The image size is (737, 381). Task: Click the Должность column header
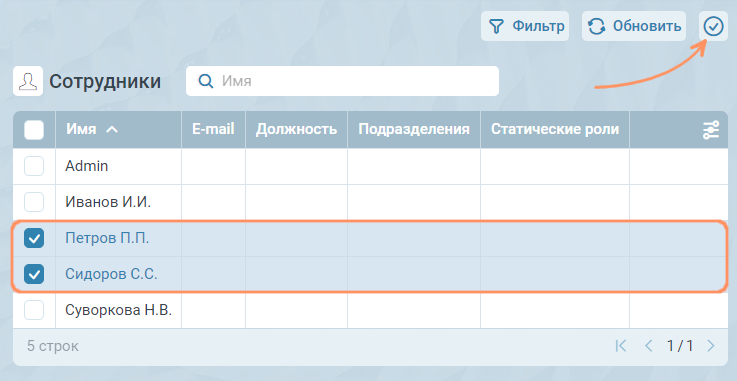point(296,129)
